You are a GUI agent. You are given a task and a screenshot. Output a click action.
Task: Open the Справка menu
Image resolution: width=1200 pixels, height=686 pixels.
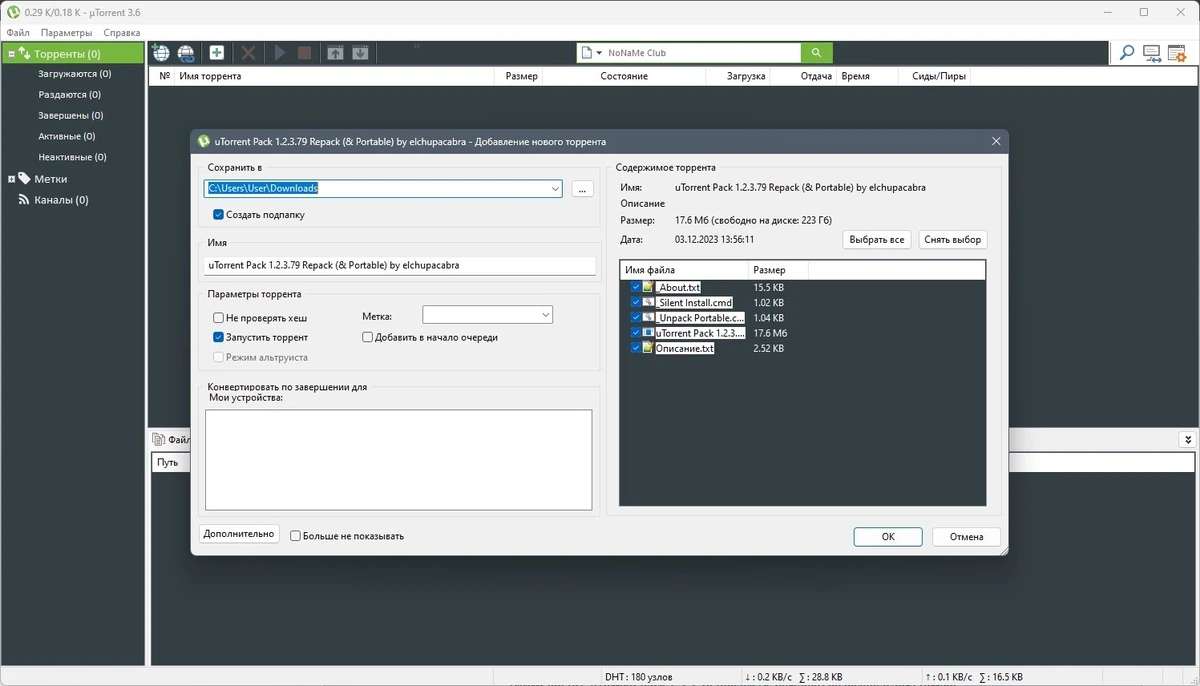point(122,32)
